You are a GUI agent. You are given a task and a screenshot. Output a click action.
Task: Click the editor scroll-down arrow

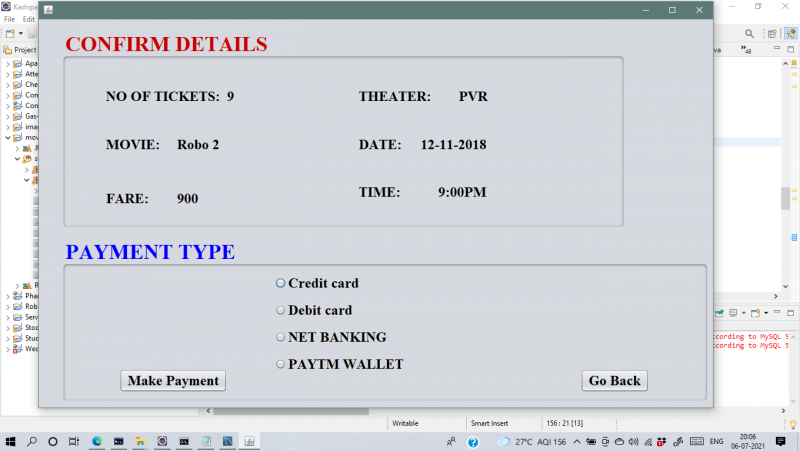785,286
